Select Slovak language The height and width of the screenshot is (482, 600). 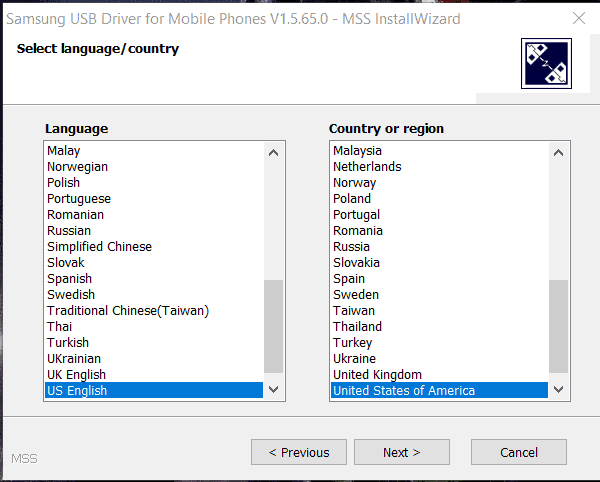point(154,263)
